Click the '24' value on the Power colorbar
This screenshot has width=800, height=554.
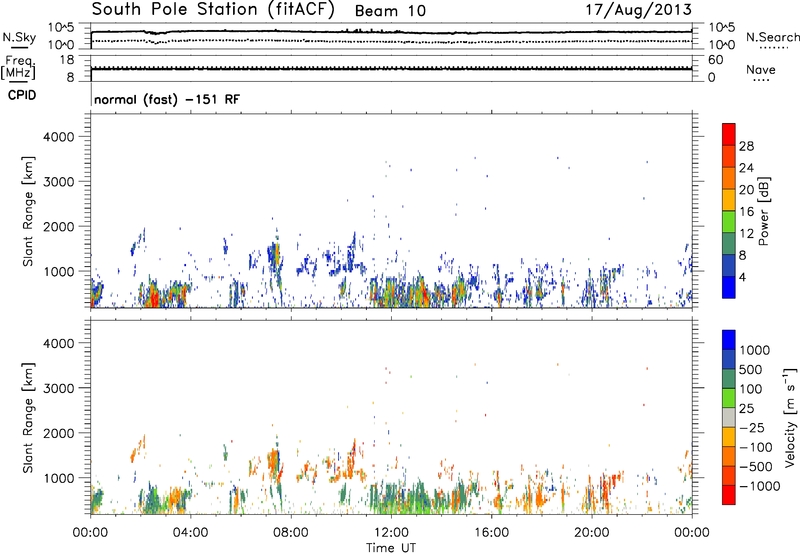(x=746, y=168)
